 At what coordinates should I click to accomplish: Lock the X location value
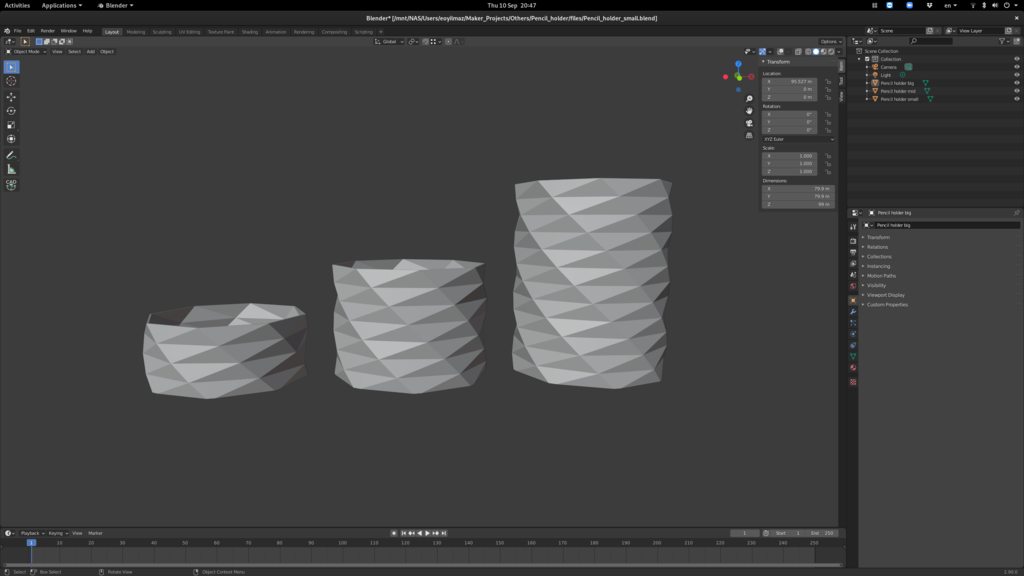tap(827, 81)
